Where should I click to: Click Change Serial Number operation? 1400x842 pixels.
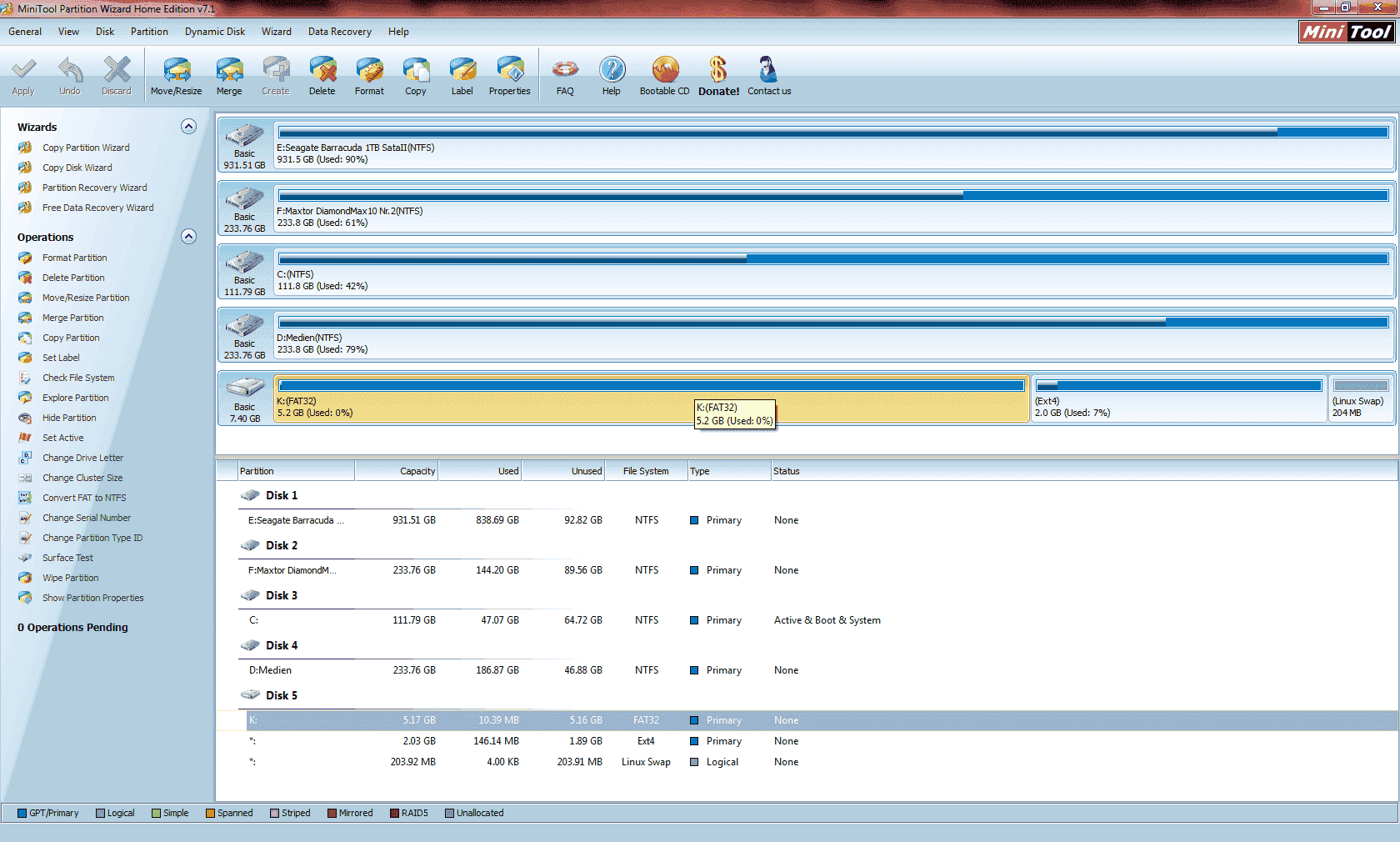87,518
